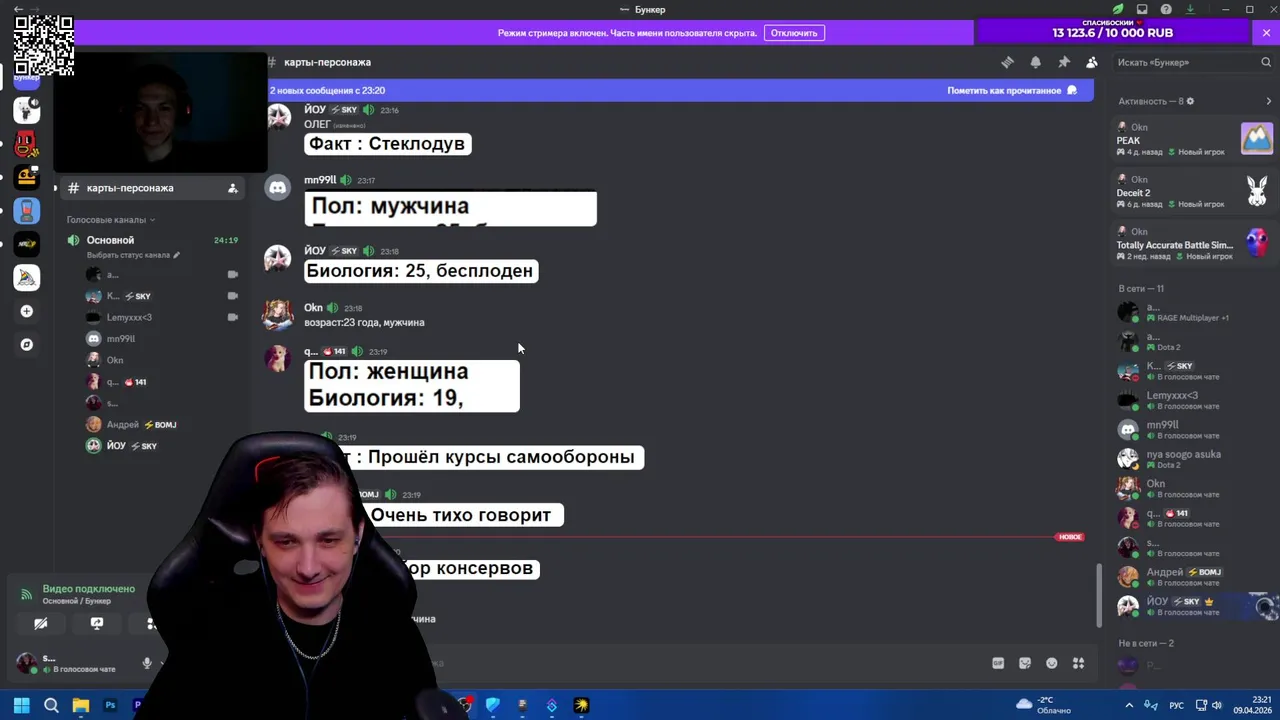
Task: Click the search field «Бункер»
Action: (1193, 62)
